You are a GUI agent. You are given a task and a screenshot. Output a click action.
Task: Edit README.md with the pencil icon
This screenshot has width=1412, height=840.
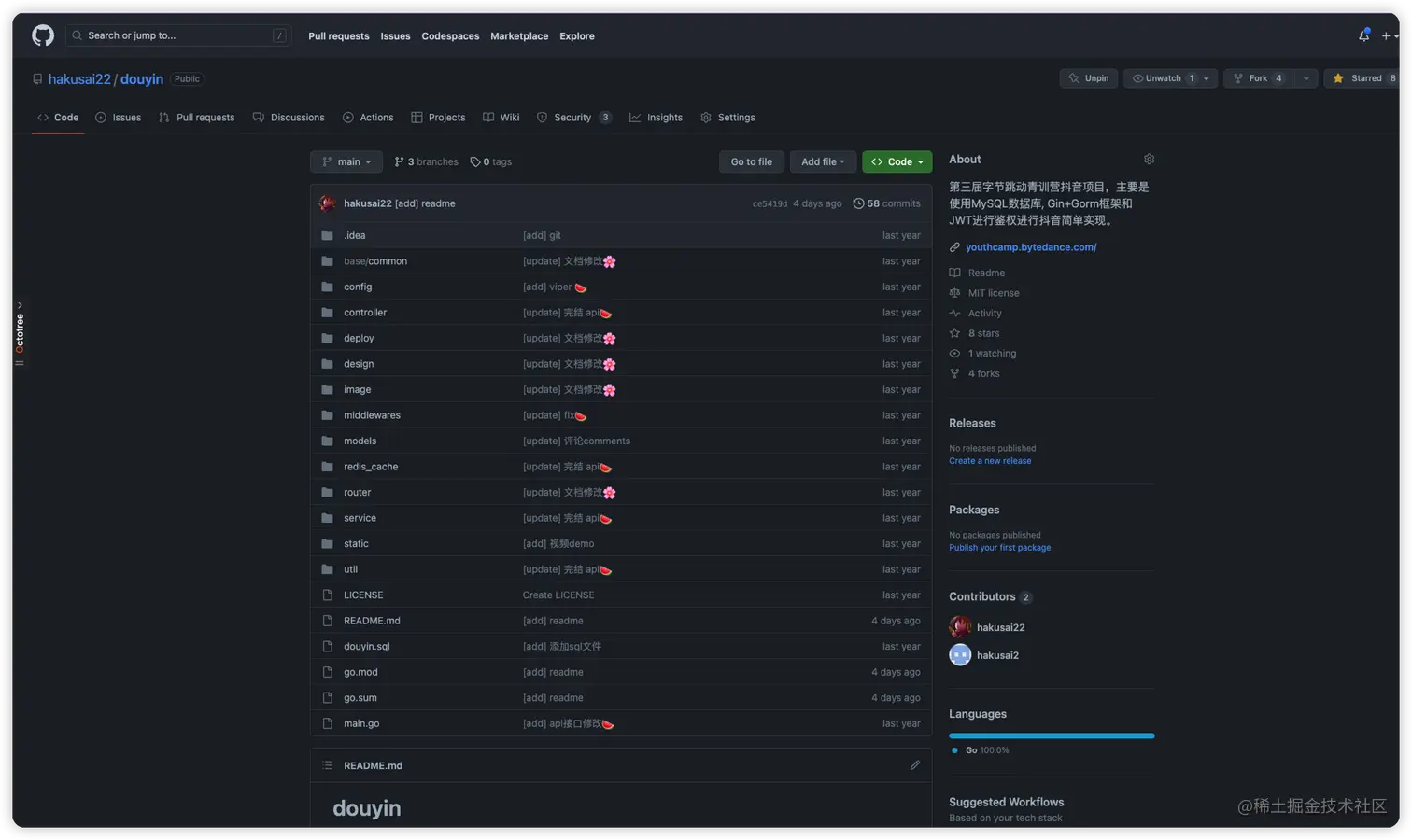pyautogui.click(x=915, y=765)
